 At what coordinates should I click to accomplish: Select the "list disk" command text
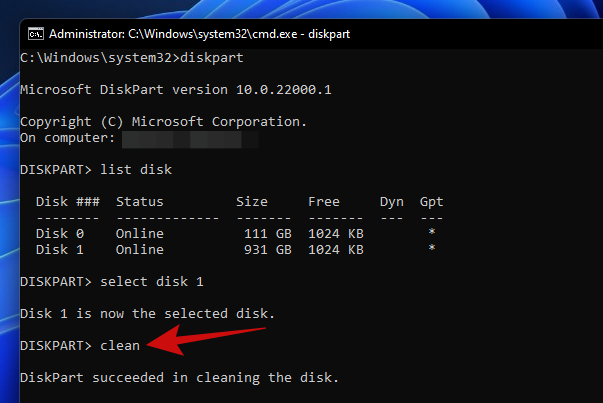(x=136, y=170)
